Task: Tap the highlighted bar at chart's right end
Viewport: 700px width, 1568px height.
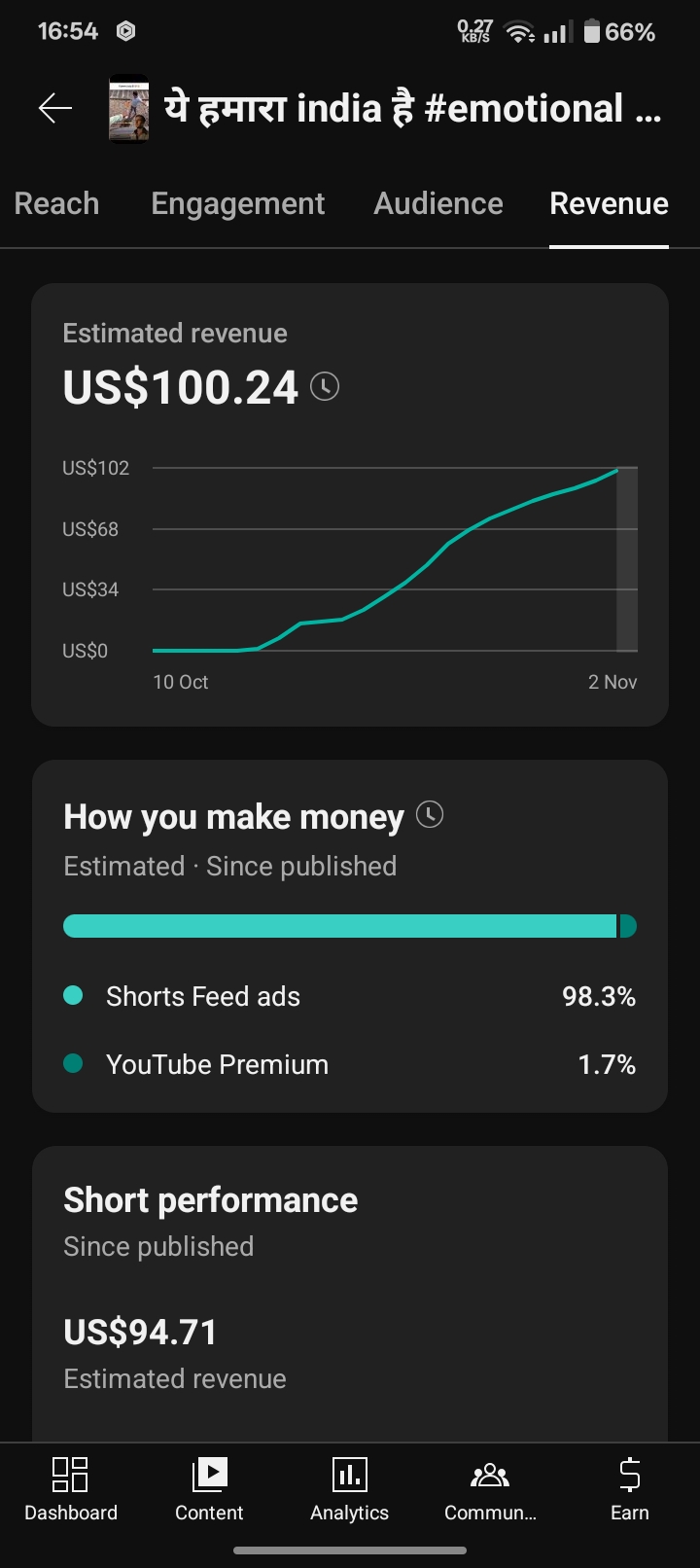Action: coord(627,559)
